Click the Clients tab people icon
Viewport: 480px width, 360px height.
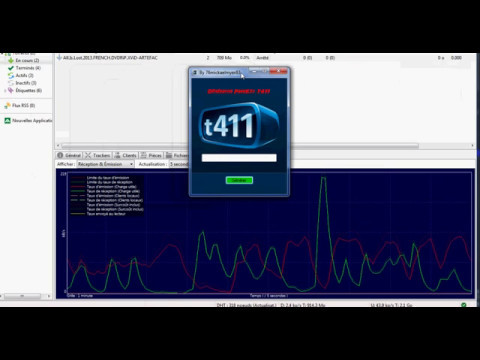point(117,155)
